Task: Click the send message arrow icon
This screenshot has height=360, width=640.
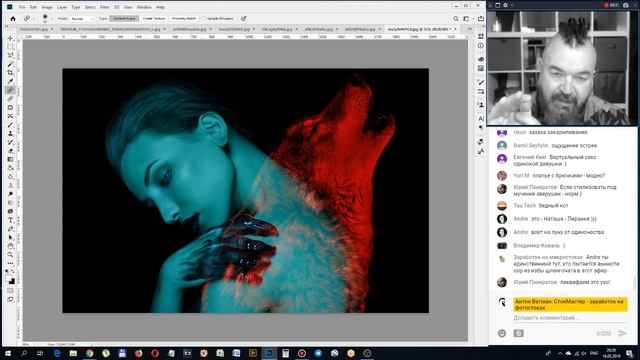Action: coord(622,333)
